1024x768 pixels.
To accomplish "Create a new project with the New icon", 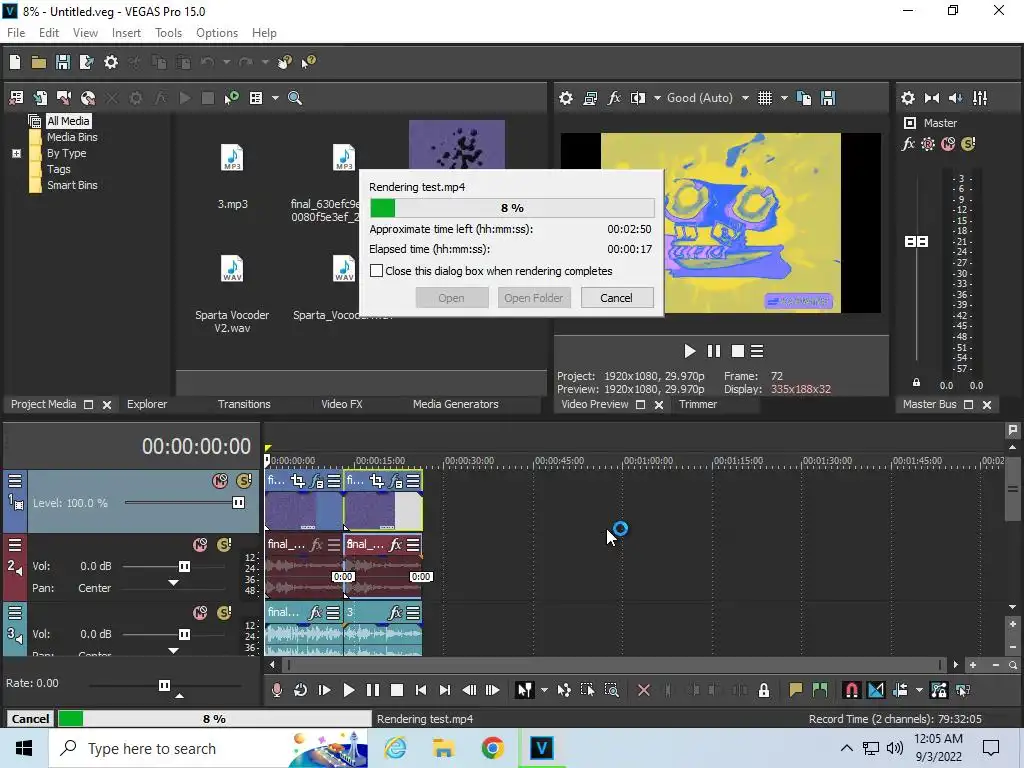I will click(14, 62).
